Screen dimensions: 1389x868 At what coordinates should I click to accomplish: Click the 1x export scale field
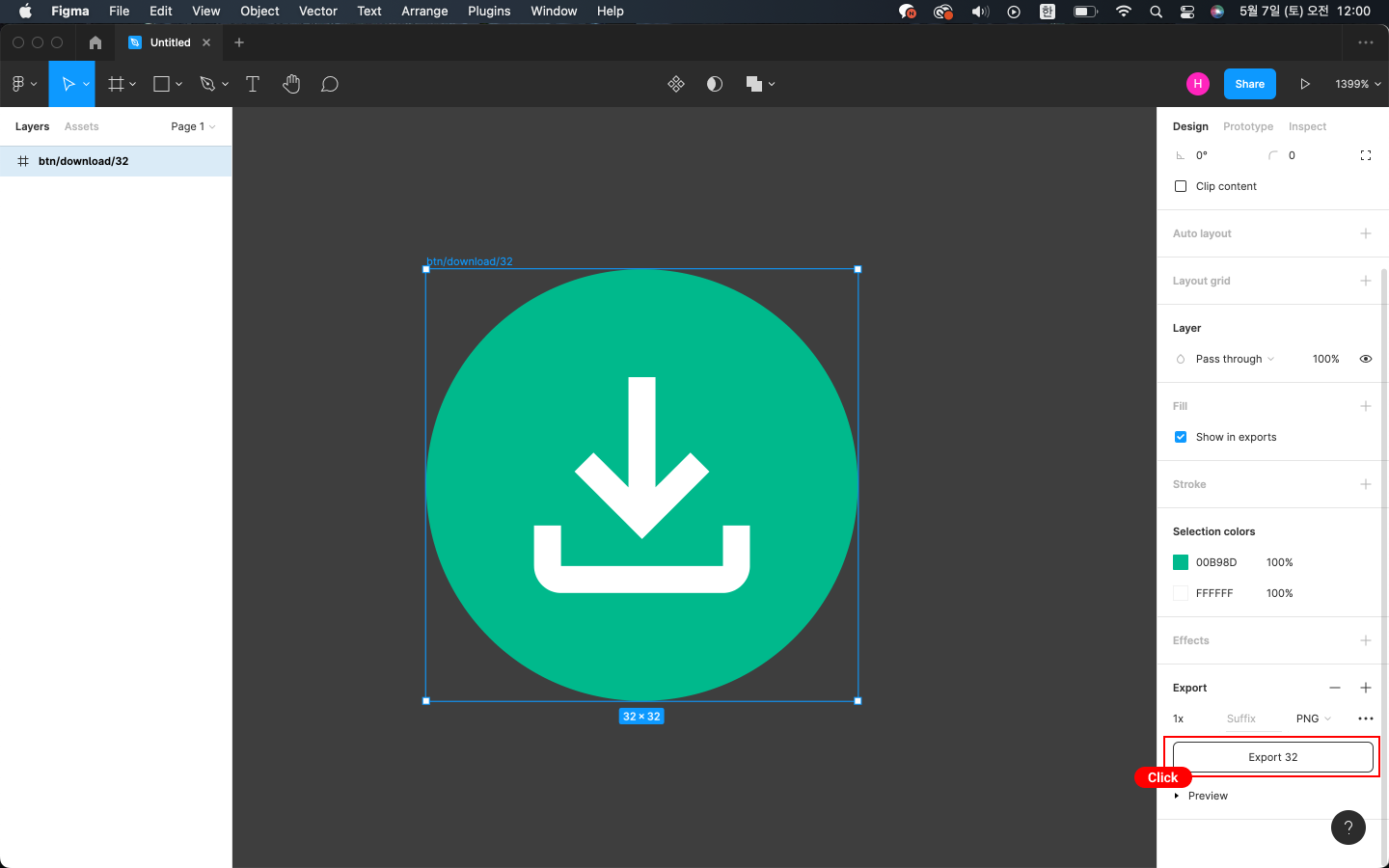point(1179,719)
